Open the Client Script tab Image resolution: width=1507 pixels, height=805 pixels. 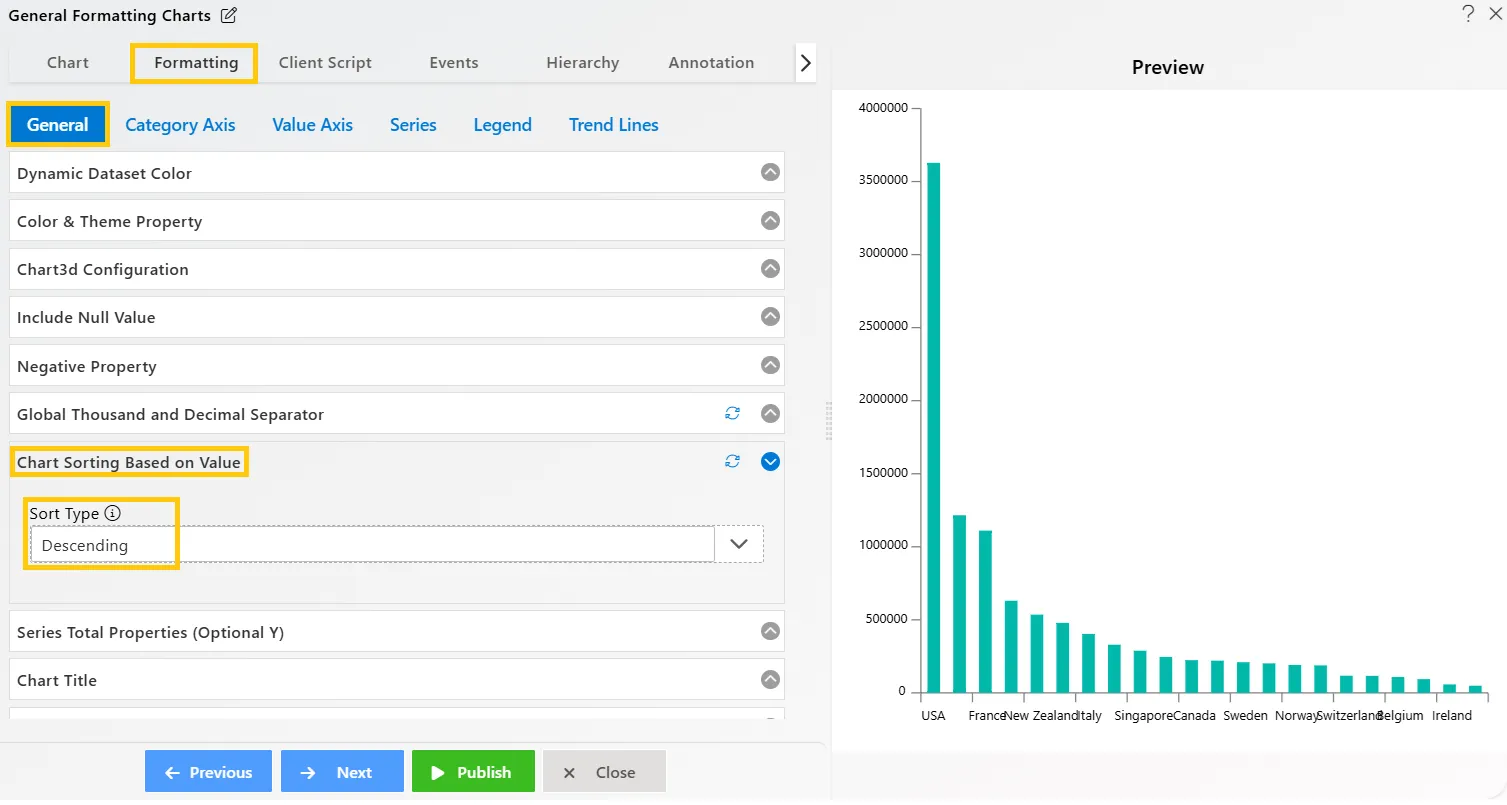pyautogui.click(x=325, y=63)
